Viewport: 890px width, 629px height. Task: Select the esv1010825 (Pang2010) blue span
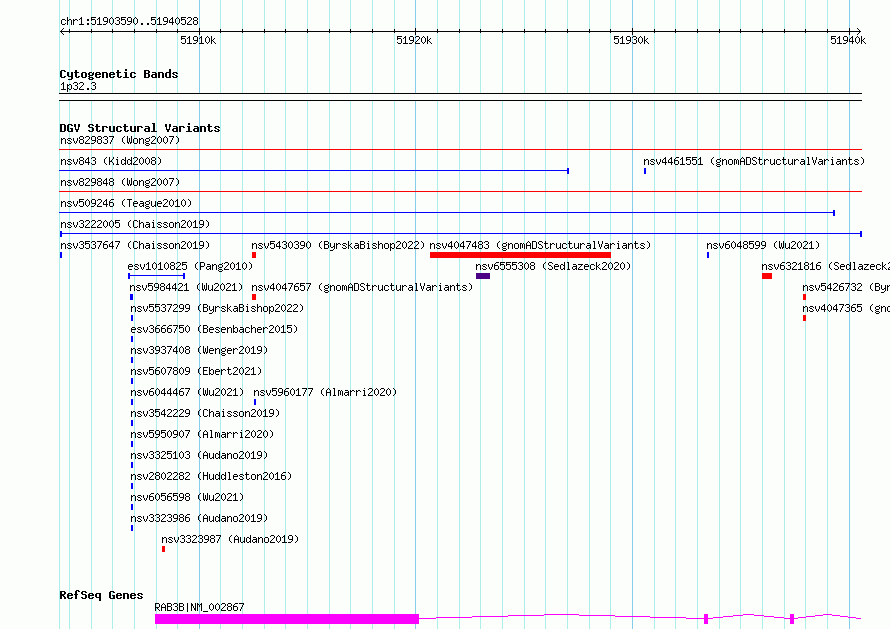point(157,276)
